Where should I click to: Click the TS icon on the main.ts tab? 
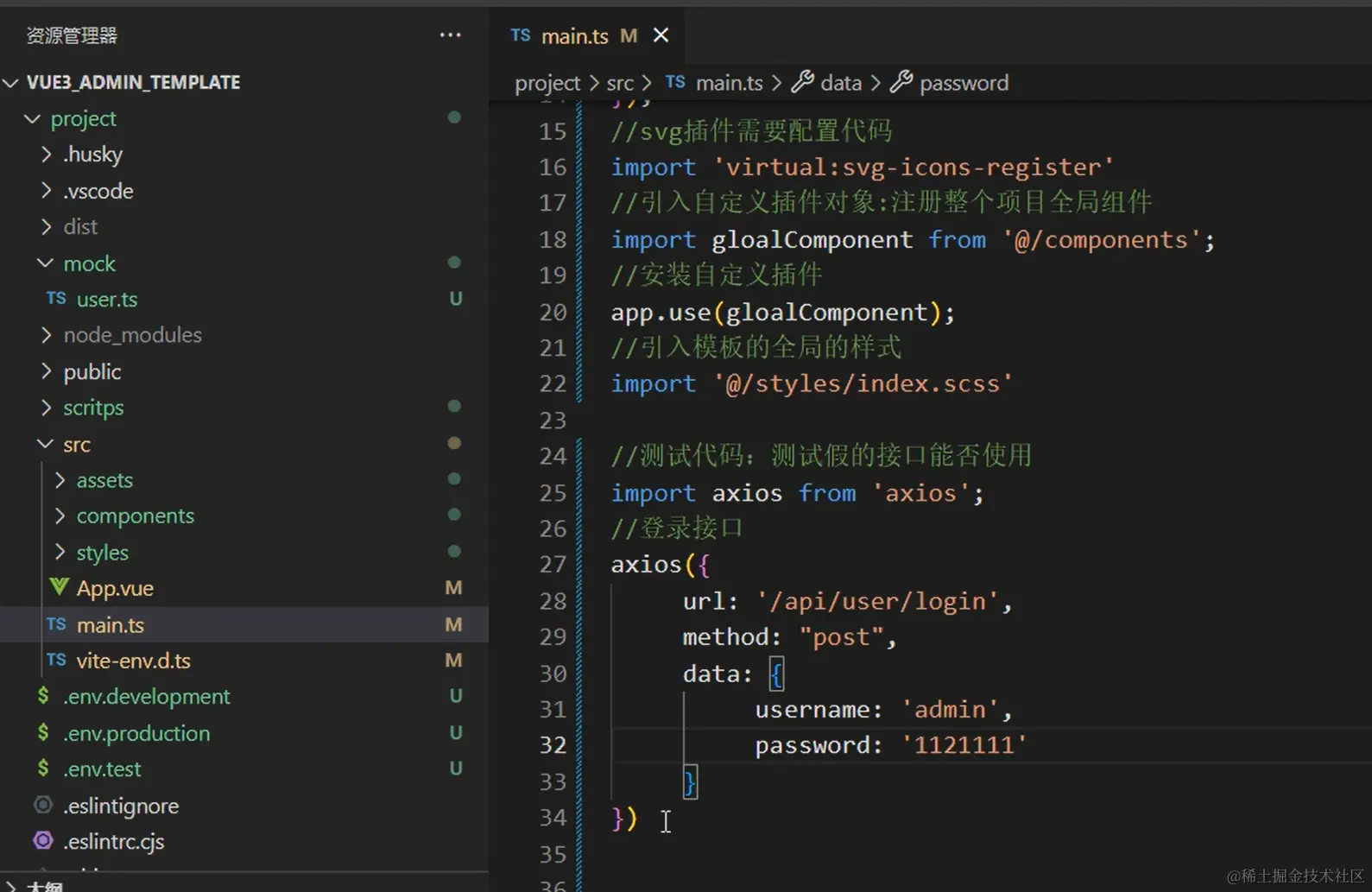(x=520, y=35)
